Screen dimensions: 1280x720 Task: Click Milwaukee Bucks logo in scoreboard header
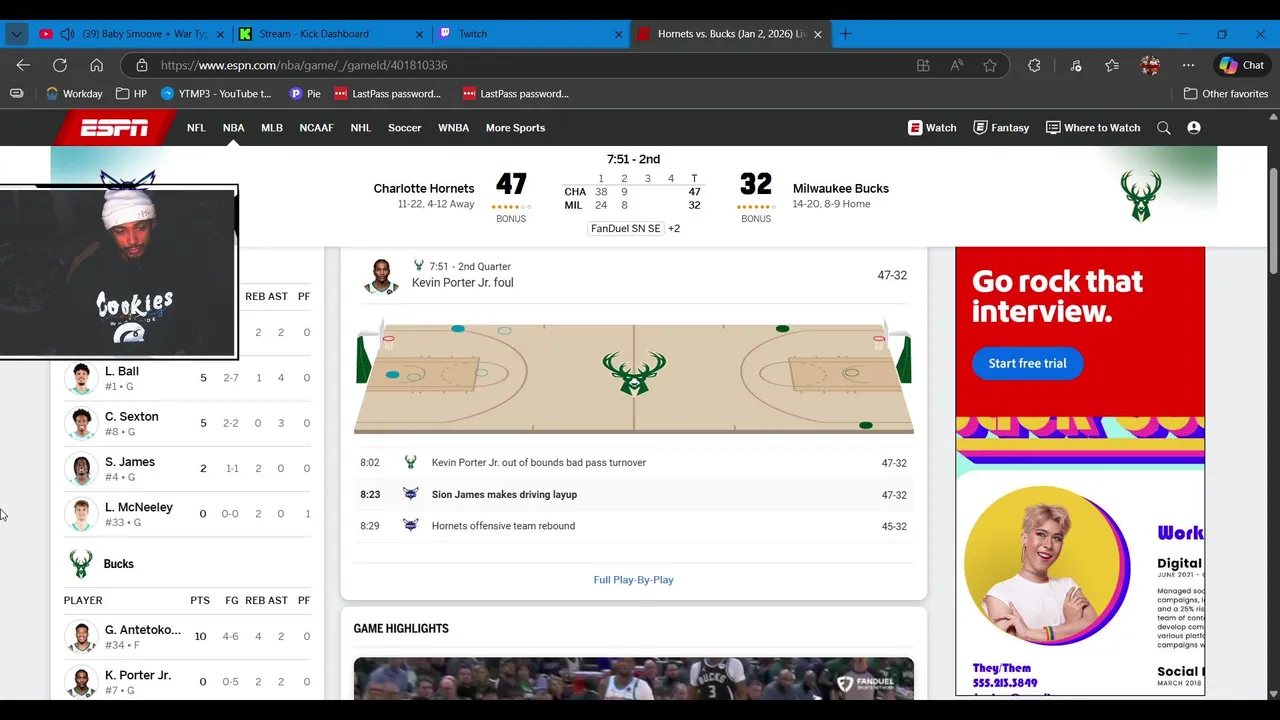[x=1141, y=196]
